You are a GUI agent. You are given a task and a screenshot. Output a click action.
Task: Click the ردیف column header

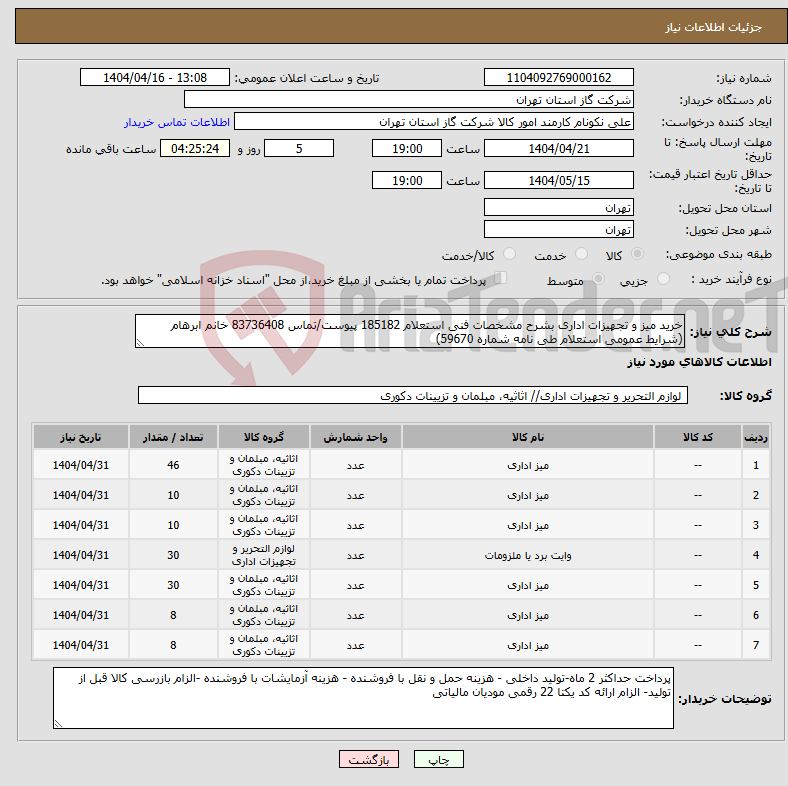click(x=755, y=437)
